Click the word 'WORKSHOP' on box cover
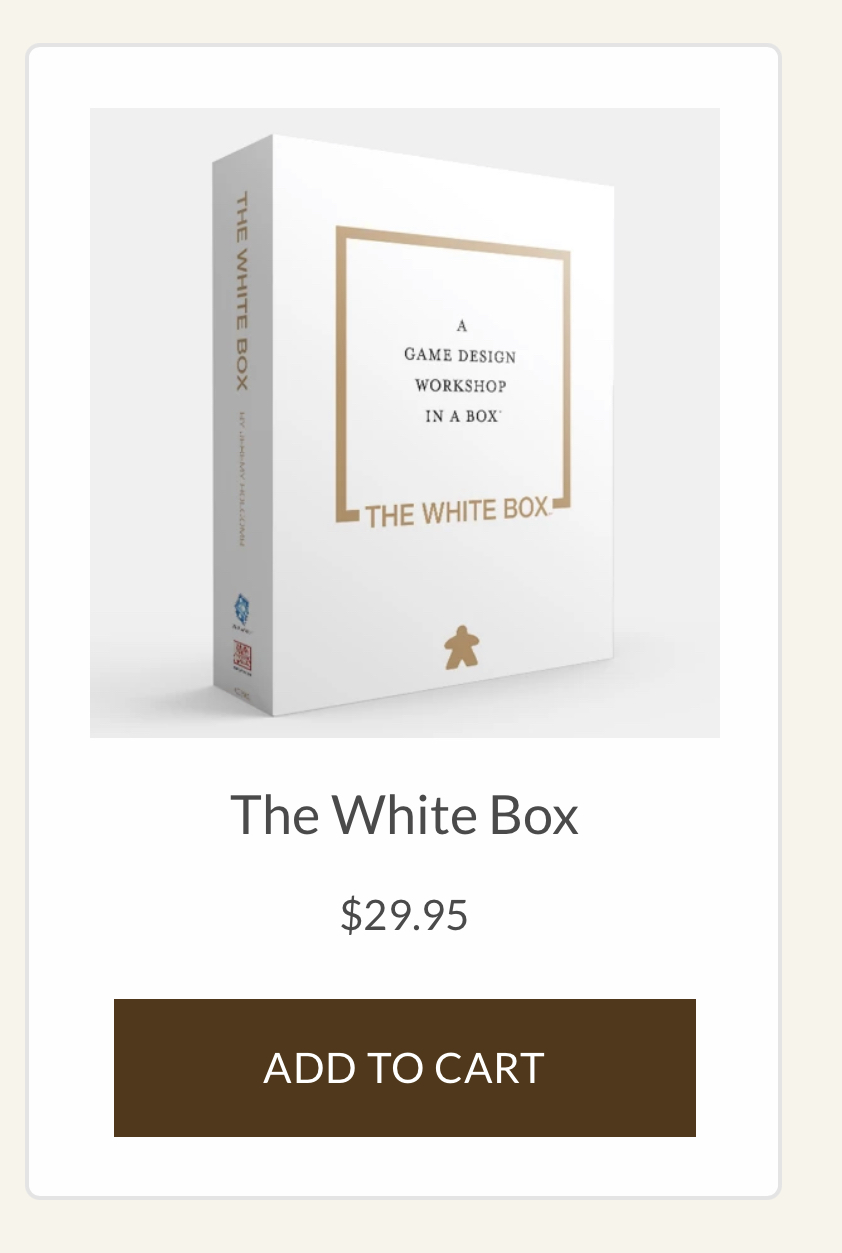 coord(460,386)
